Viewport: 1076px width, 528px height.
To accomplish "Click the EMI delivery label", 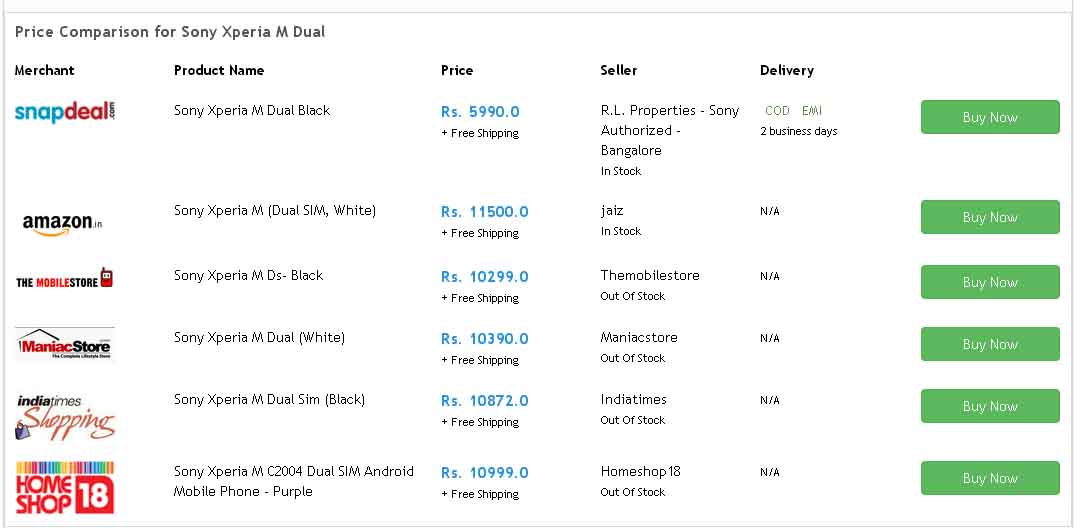I will pos(812,111).
